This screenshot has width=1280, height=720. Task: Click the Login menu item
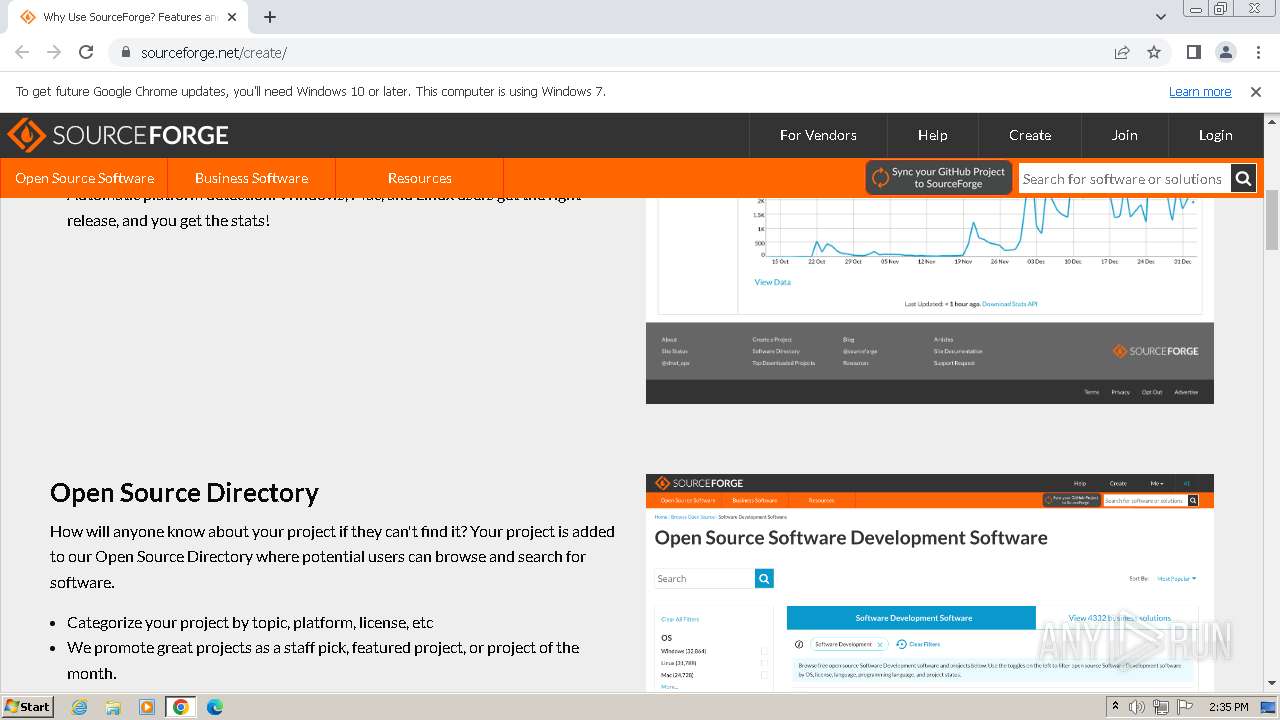(x=1216, y=135)
